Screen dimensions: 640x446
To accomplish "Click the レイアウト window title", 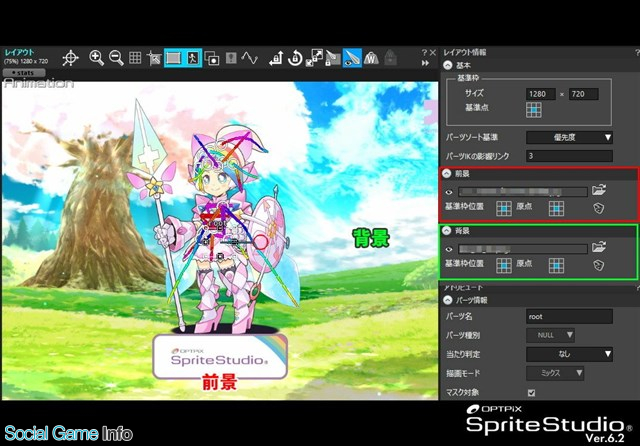I will coord(20,52).
